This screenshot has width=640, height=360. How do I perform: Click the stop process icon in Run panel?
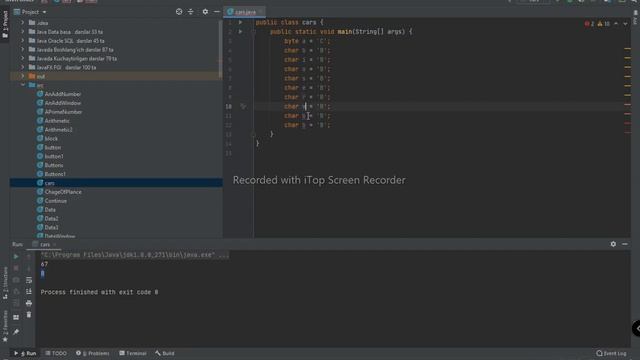(x=16, y=268)
